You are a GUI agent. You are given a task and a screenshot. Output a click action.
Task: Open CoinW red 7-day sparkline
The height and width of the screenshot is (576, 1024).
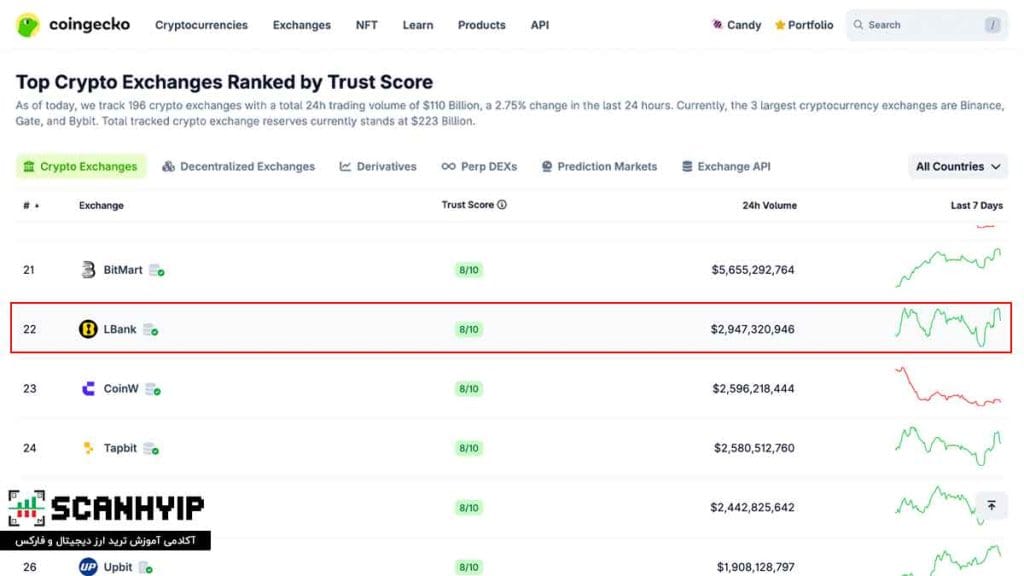pos(948,386)
